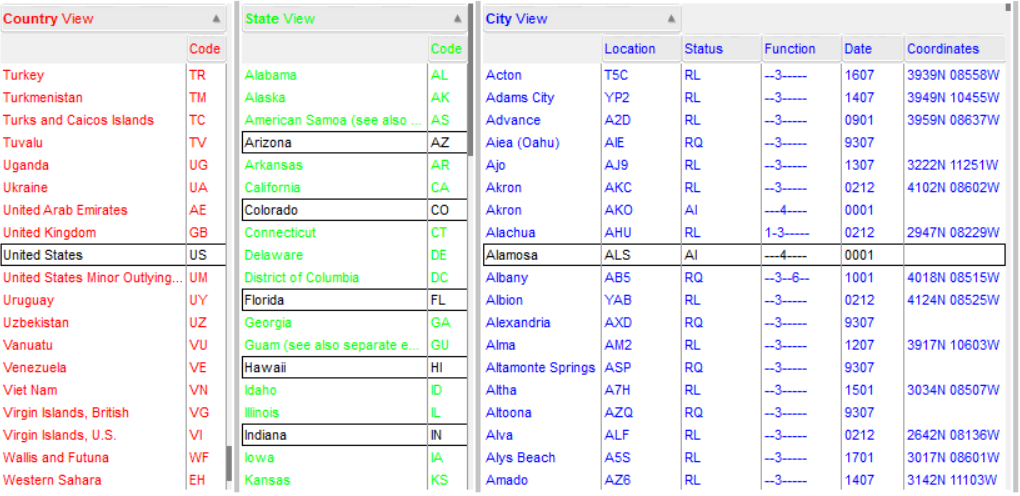This screenshot has height=496, width=1020.
Task: Sort by the Status column header
Action: (x=721, y=49)
